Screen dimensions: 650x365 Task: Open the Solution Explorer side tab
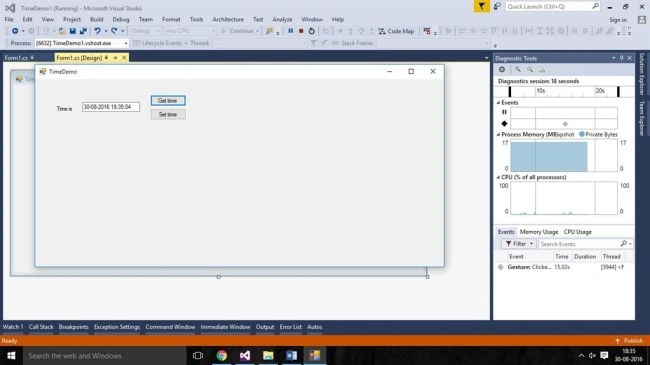click(x=642, y=74)
